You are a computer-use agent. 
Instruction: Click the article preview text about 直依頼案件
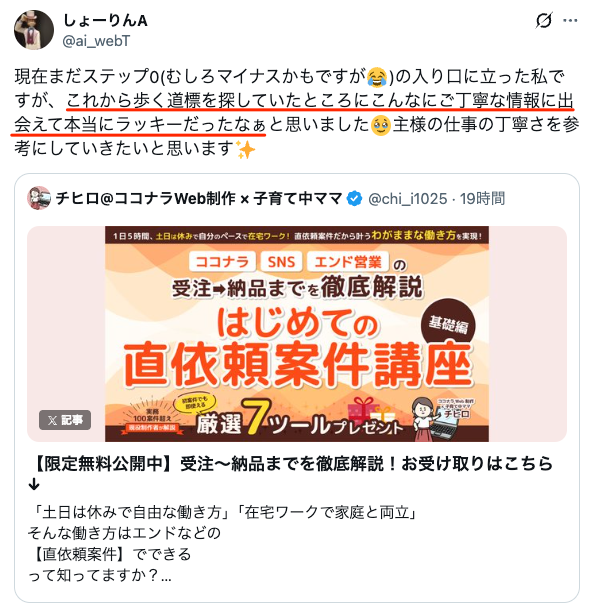tap(223, 544)
